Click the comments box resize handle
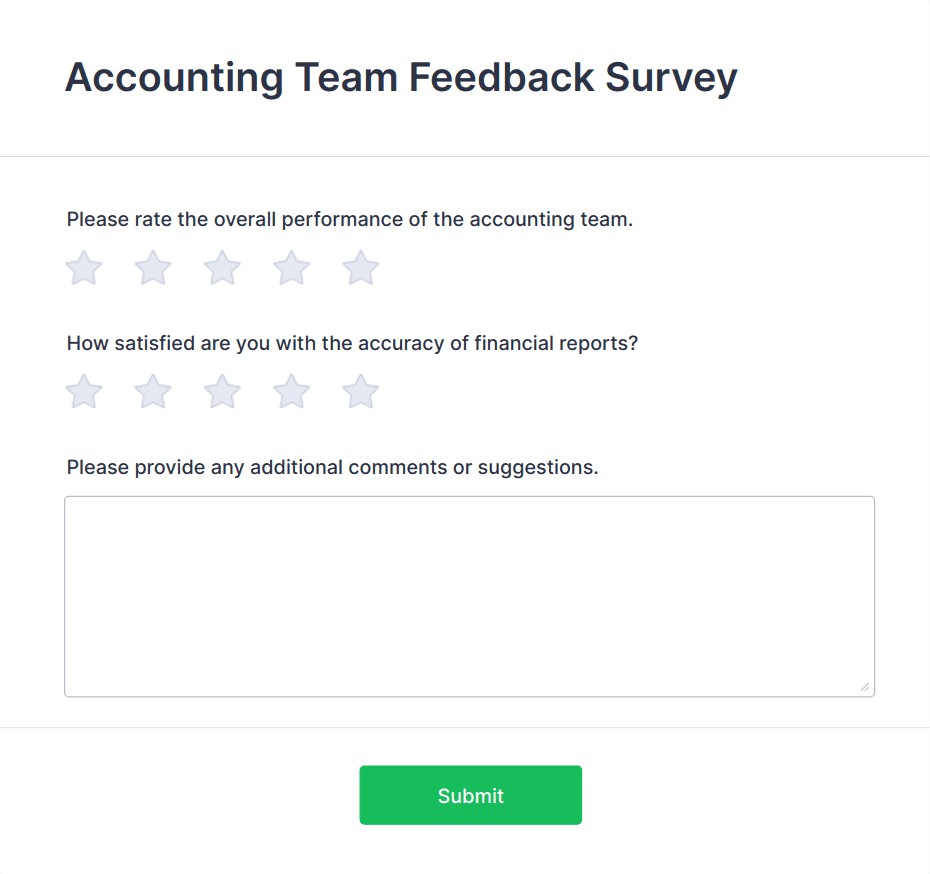The height and width of the screenshot is (874, 930). (x=864, y=686)
